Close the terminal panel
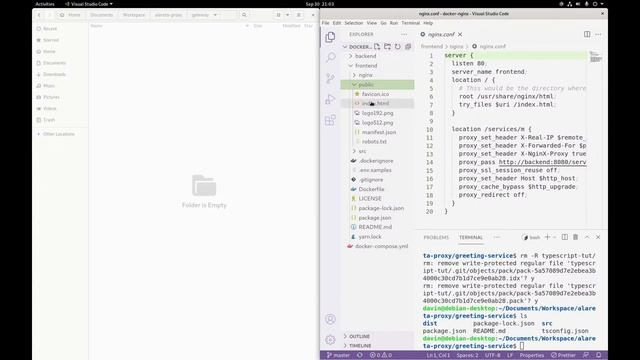 [x=598, y=237]
